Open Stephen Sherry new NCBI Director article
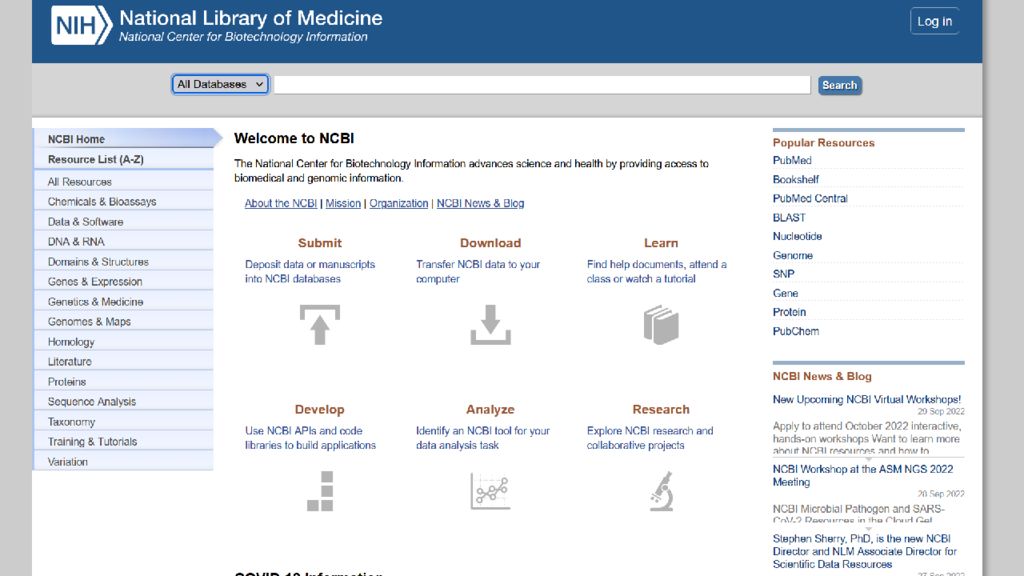This screenshot has height=576, width=1024. click(865, 551)
